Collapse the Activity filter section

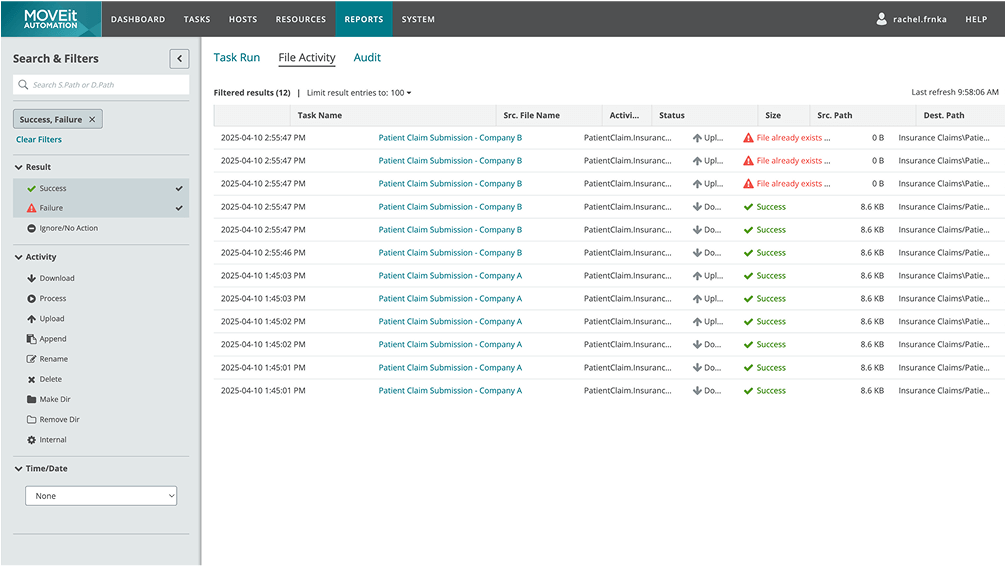point(18,257)
